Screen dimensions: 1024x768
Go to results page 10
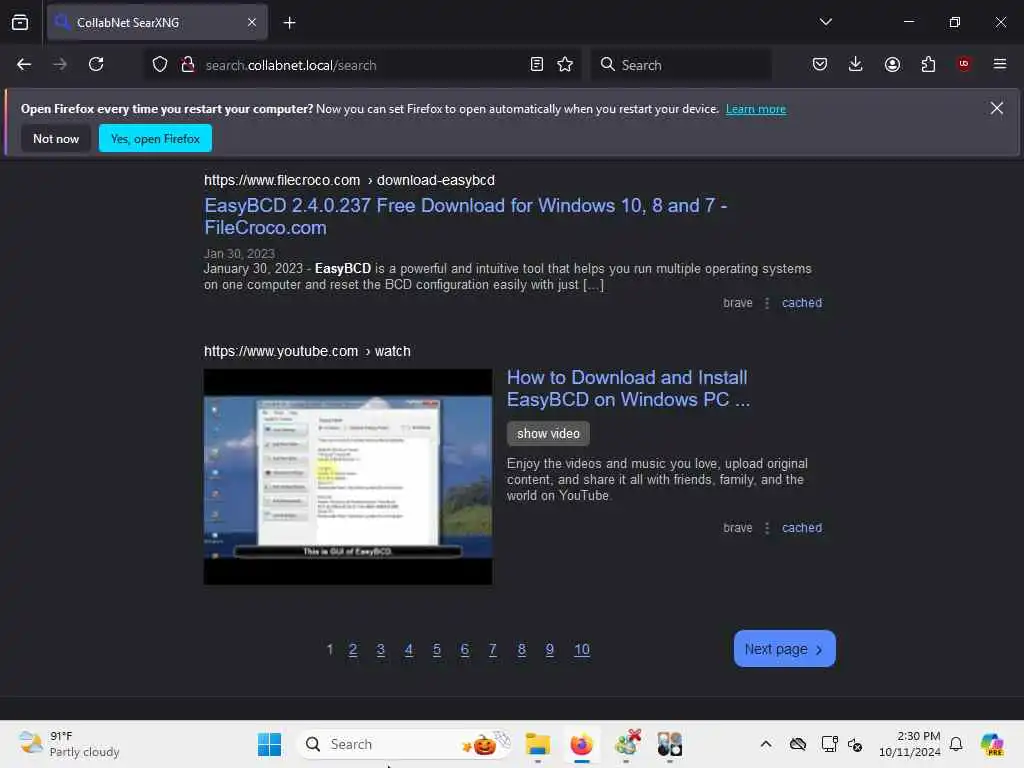(582, 649)
